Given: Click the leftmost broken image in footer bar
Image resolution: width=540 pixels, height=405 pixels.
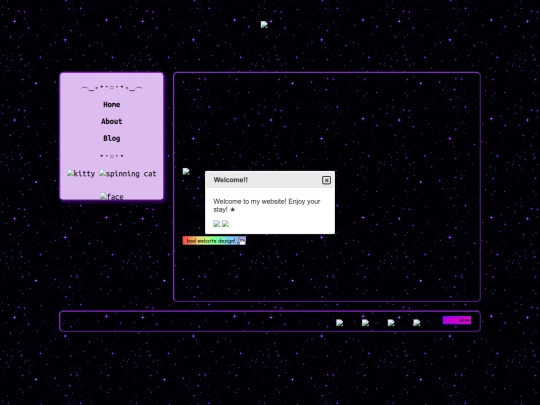Looking at the screenshot, I should coord(340,323).
